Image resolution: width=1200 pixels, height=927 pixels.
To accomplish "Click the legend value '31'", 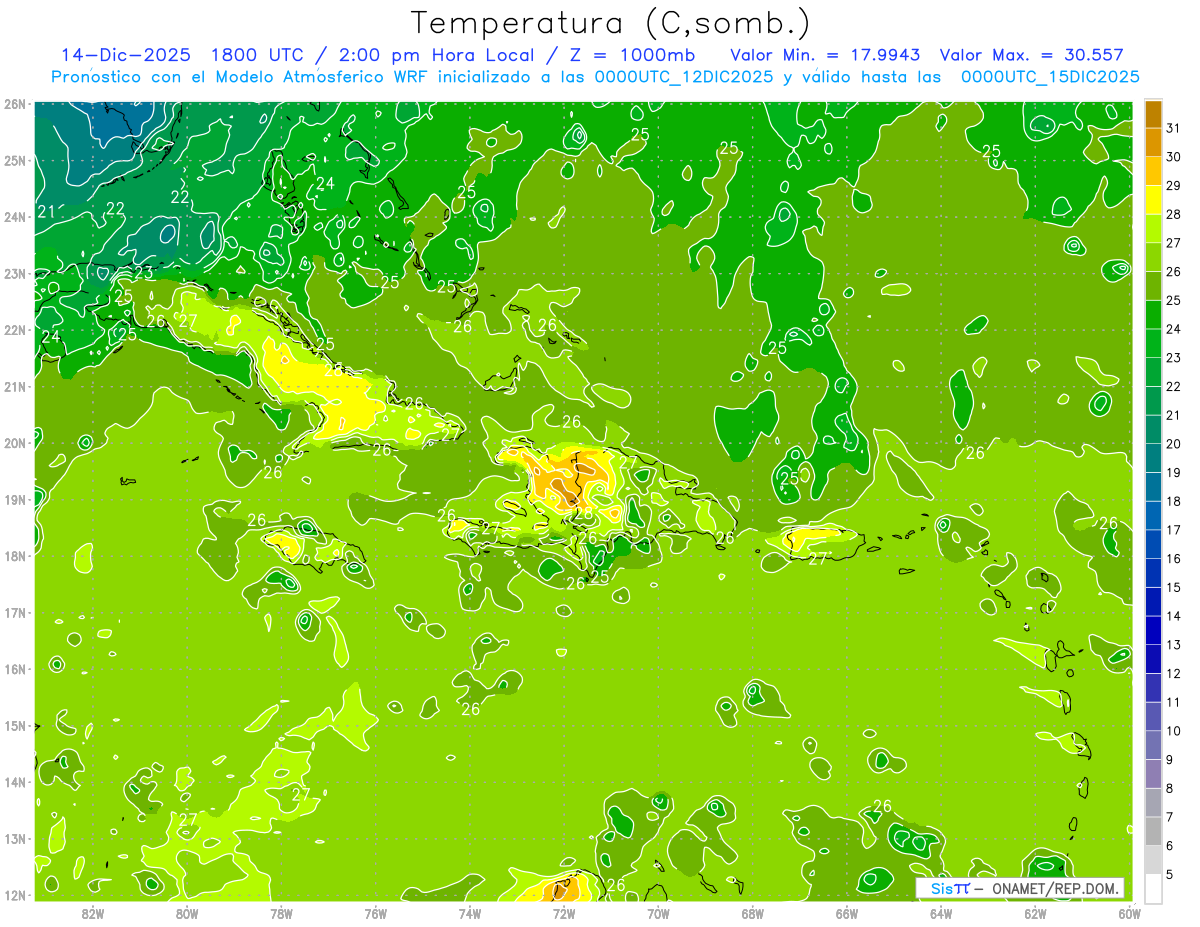I will coord(1174,128).
